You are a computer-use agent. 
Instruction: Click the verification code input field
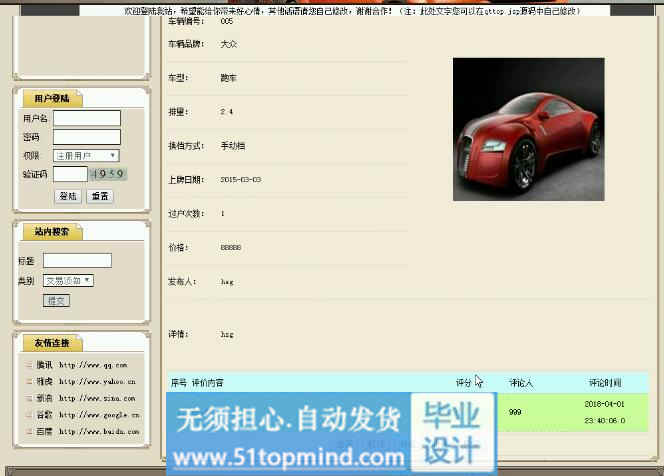[x=70, y=174]
